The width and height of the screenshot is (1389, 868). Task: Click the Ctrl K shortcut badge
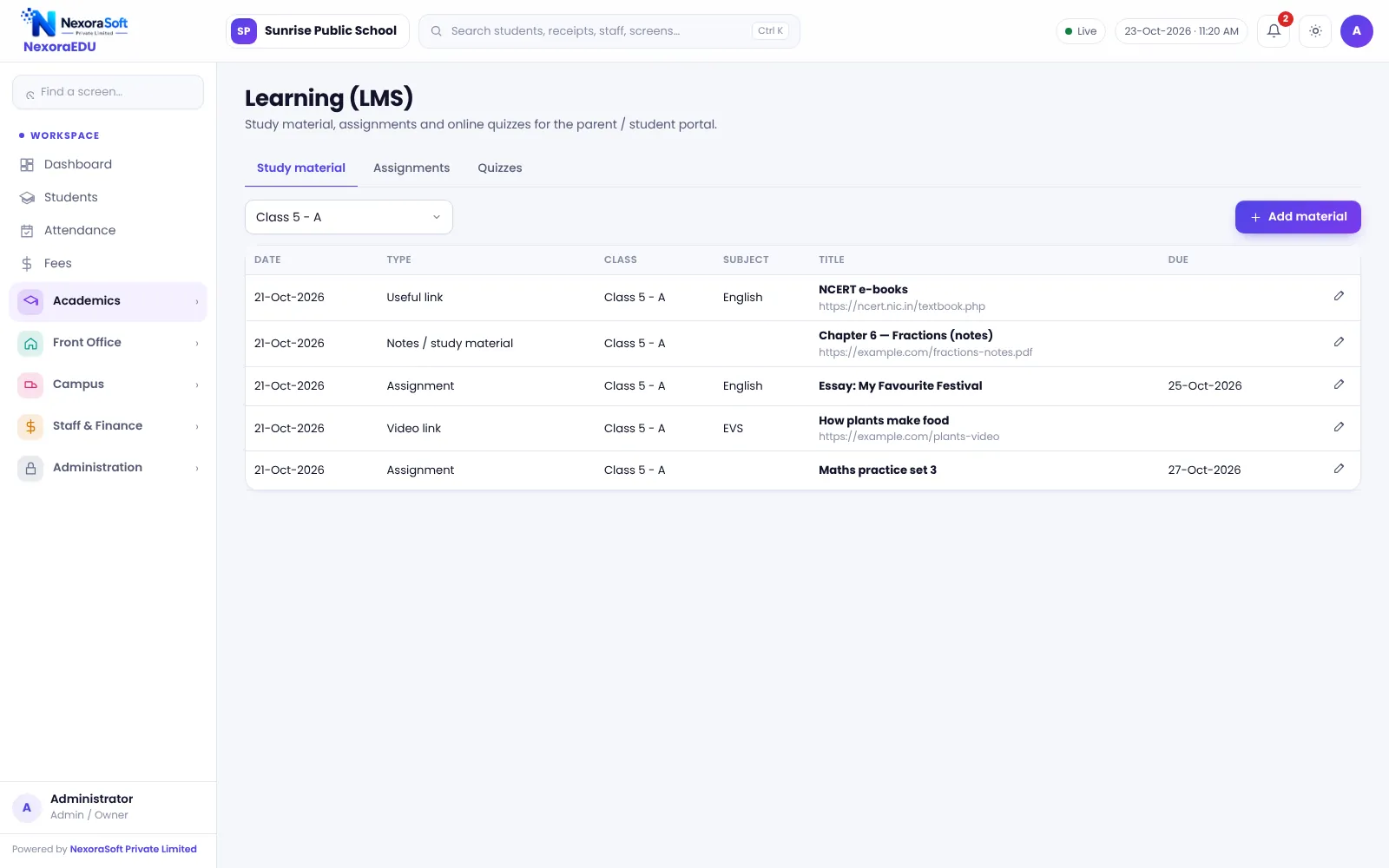click(770, 31)
